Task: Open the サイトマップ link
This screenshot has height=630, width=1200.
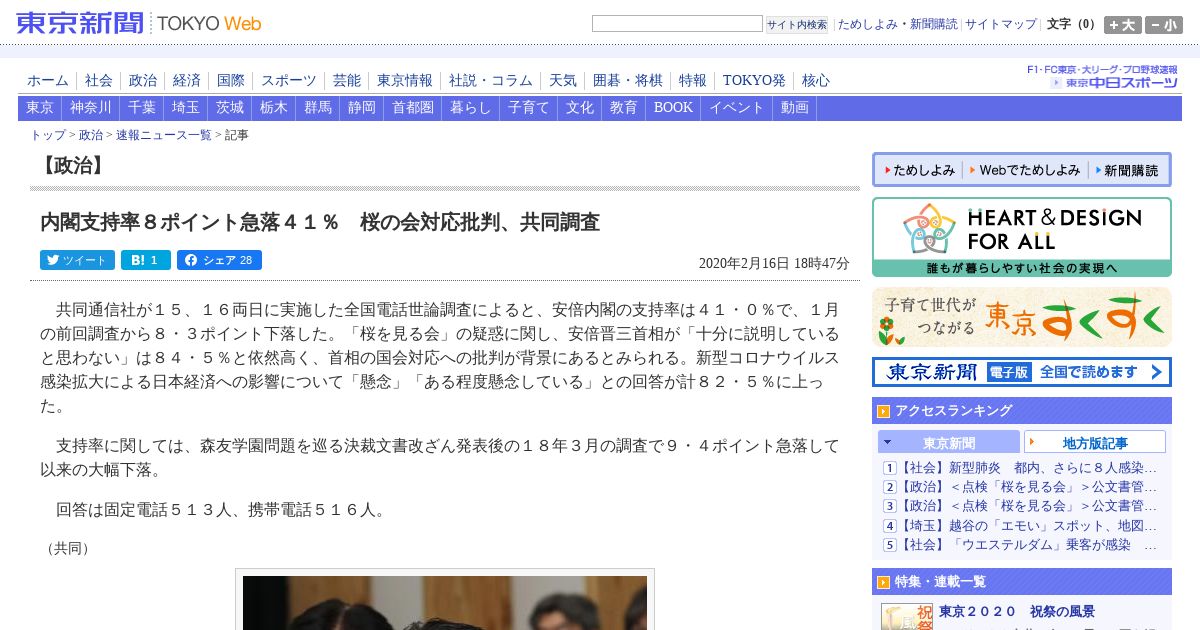Action: tap(1001, 24)
